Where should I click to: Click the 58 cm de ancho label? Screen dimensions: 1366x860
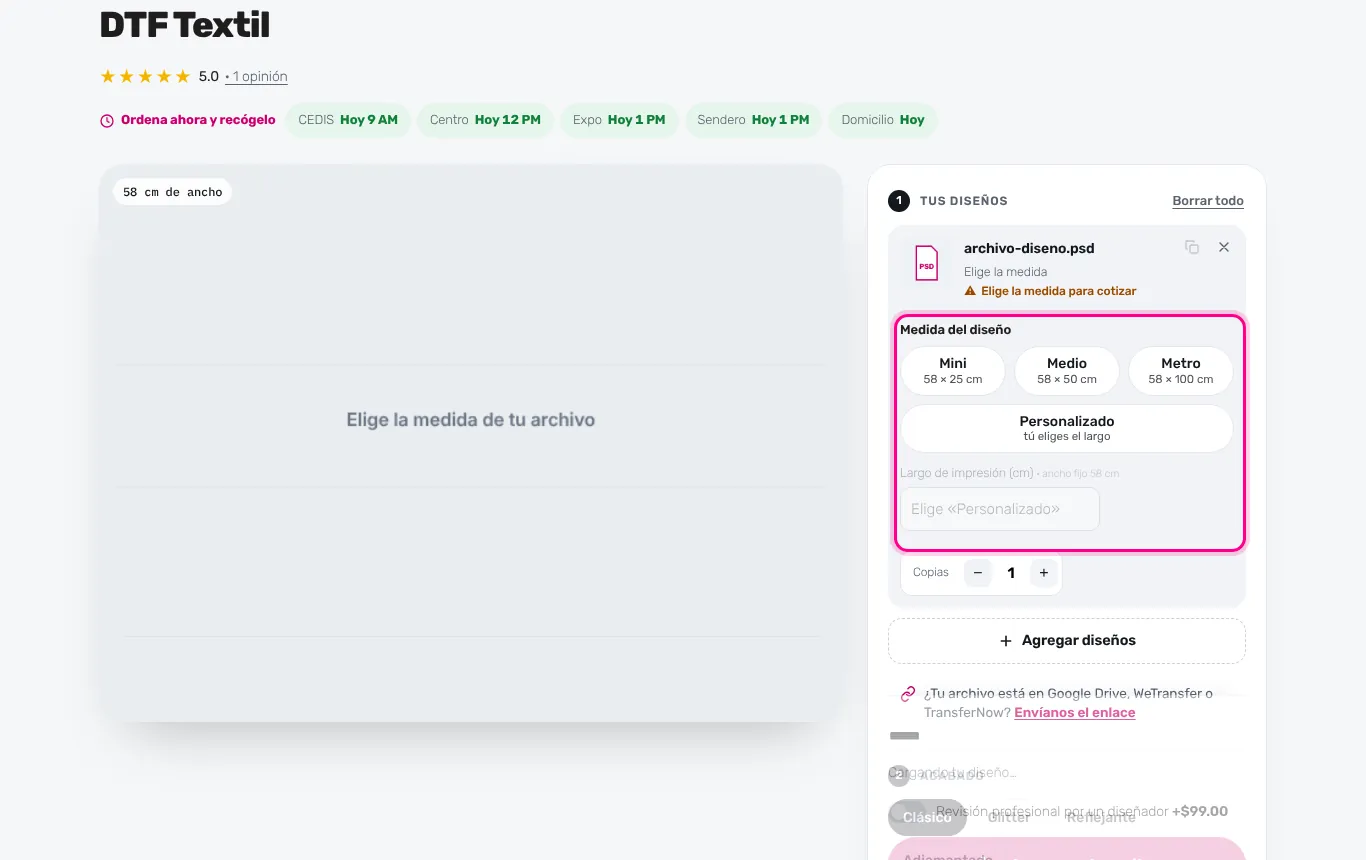[x=173, y=192]
